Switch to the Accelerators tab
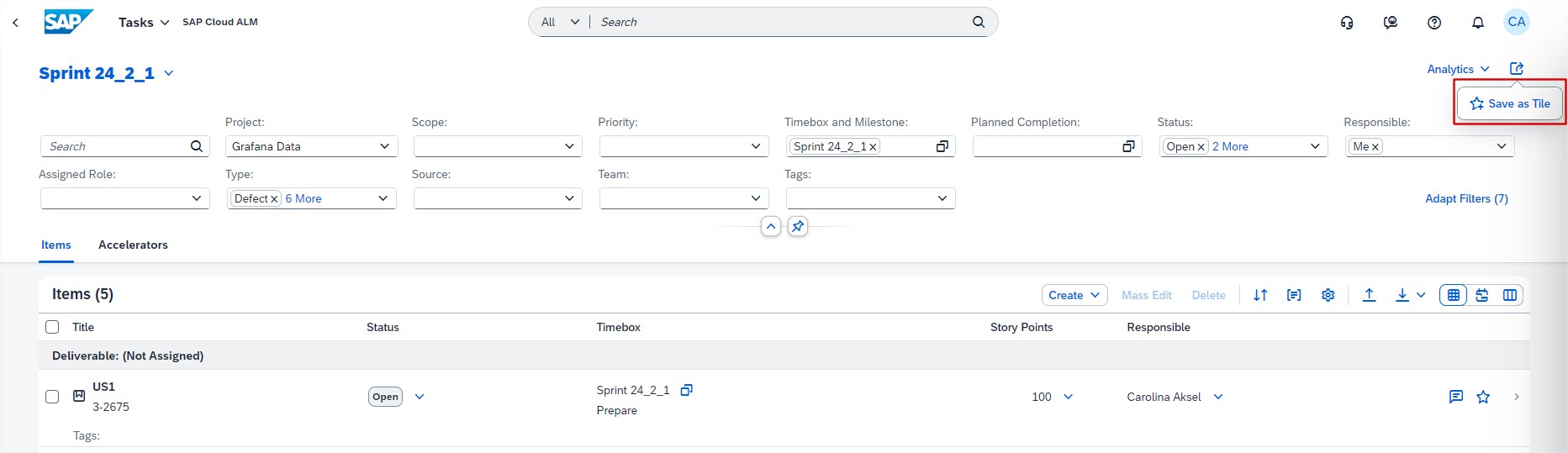Screen dimensions: 1568x453 pos(133,245)
